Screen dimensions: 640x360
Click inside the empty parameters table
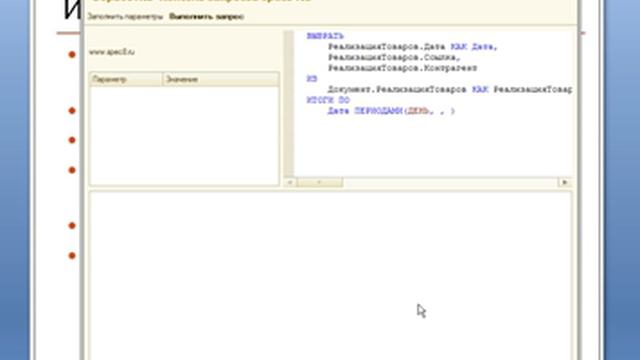point(184,135)
